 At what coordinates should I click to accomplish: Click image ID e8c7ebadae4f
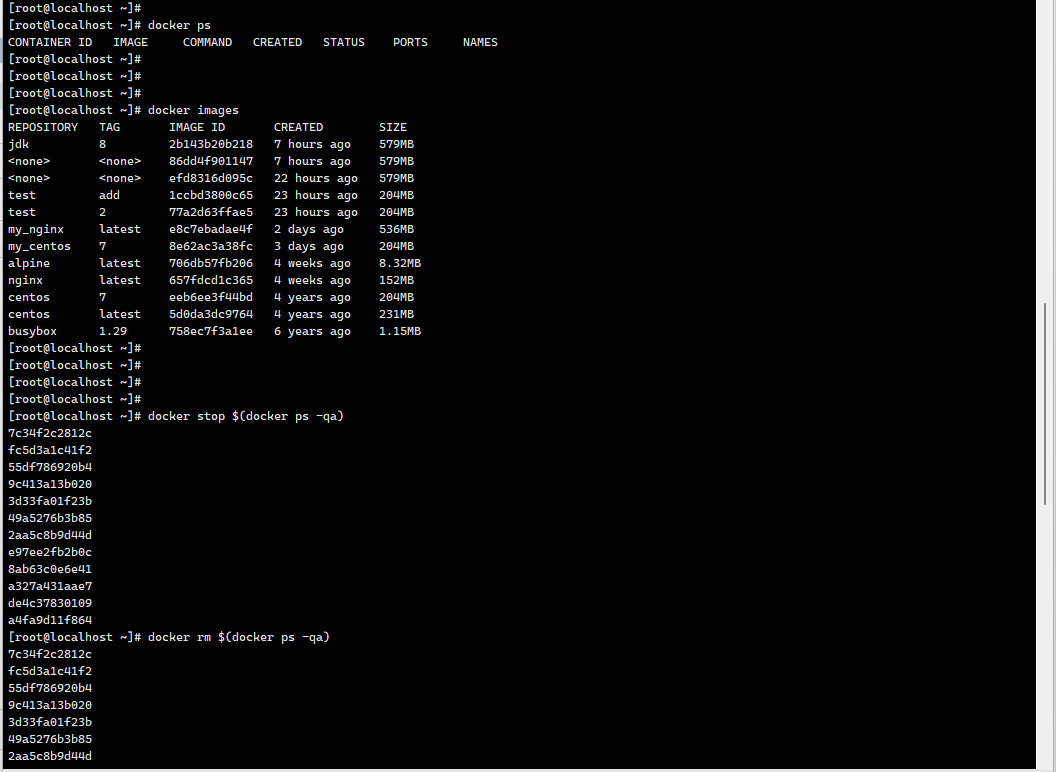(211, 229)
